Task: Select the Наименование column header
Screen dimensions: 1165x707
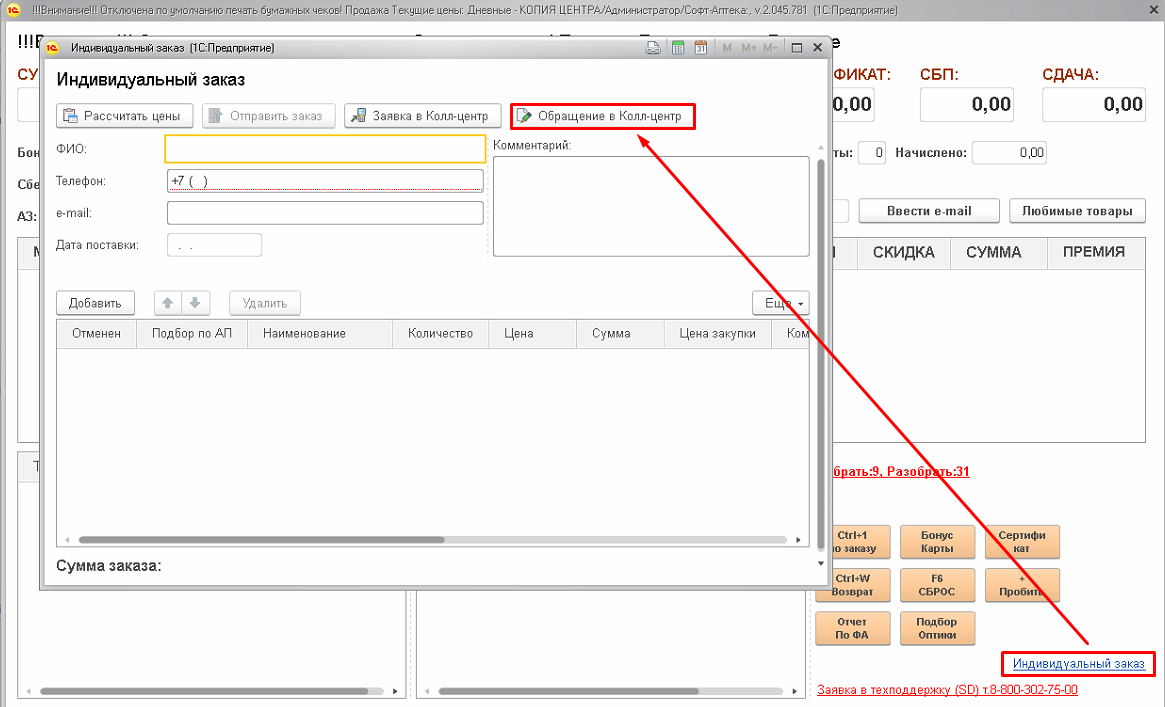Action: [304, 334]
